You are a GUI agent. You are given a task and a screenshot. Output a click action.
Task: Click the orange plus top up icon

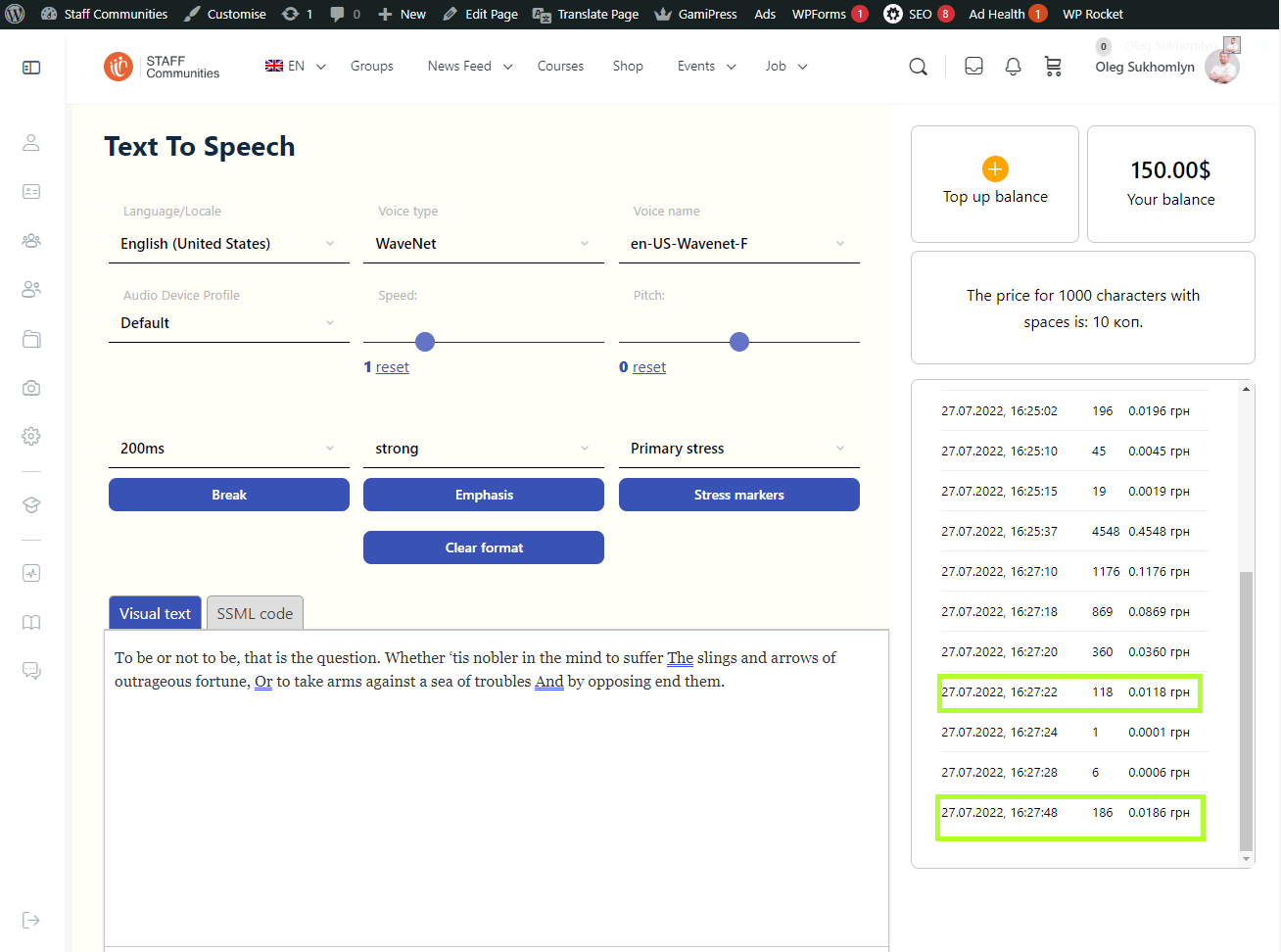tap(995, 168)
